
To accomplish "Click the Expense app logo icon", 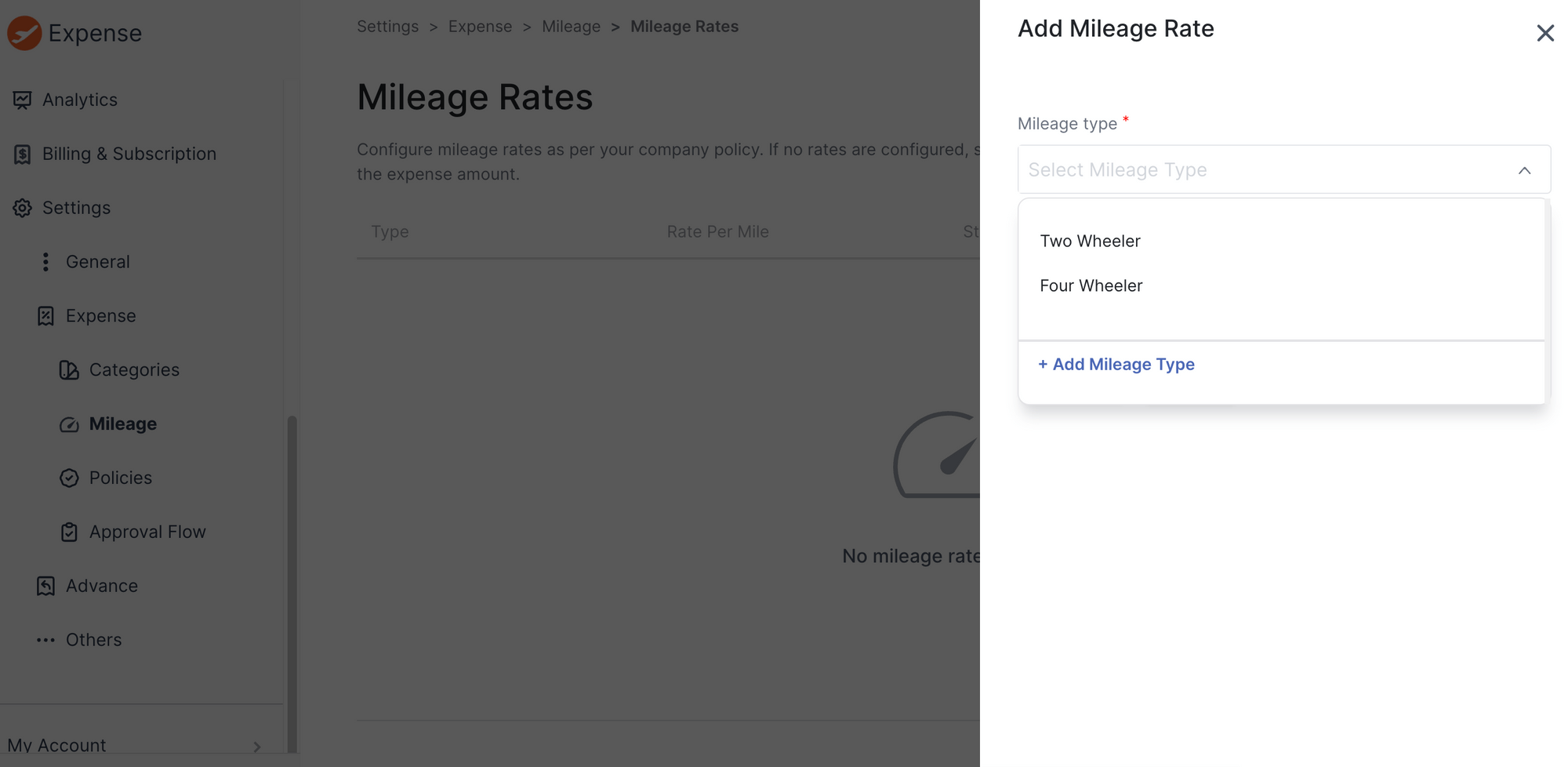I will pos(24,33).
